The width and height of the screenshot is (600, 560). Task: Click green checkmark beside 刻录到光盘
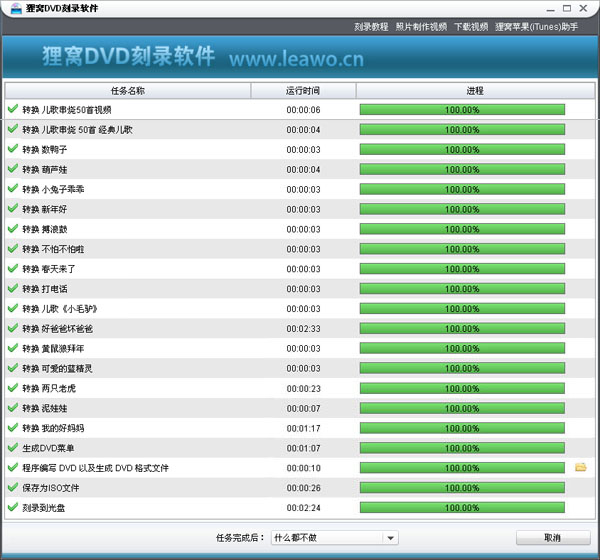tap(13, 506)
